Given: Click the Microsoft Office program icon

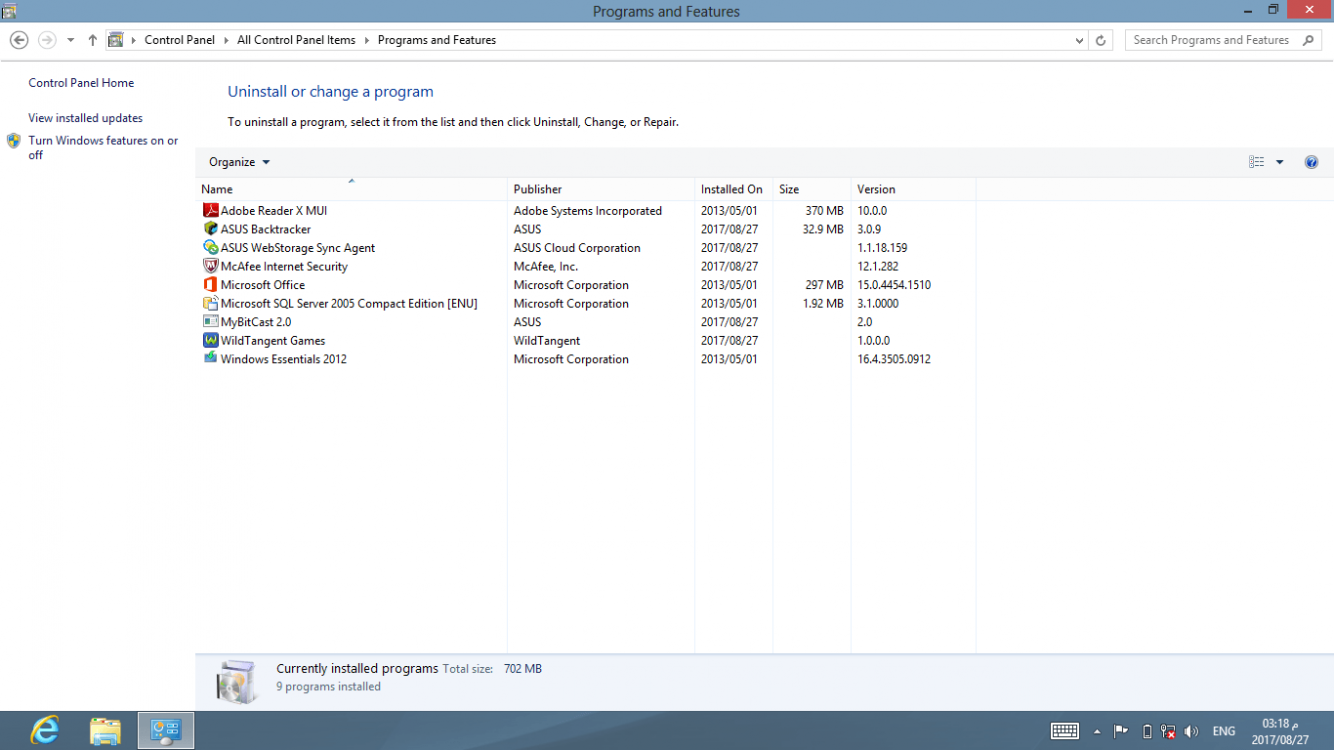Looking at the screenshot, I should pos(210,285).
